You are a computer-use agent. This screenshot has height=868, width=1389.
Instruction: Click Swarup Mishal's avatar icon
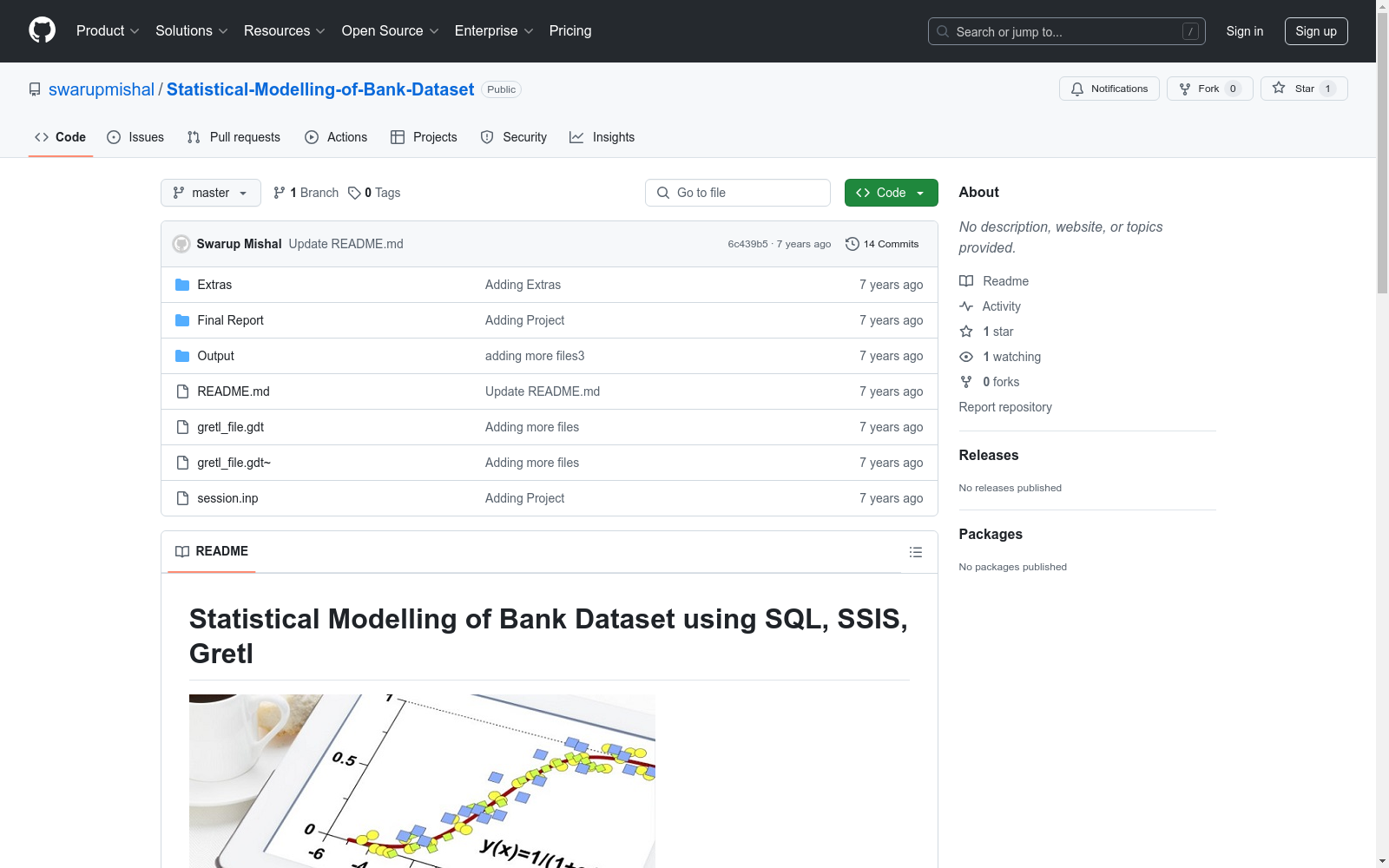[x=181, y=244]
